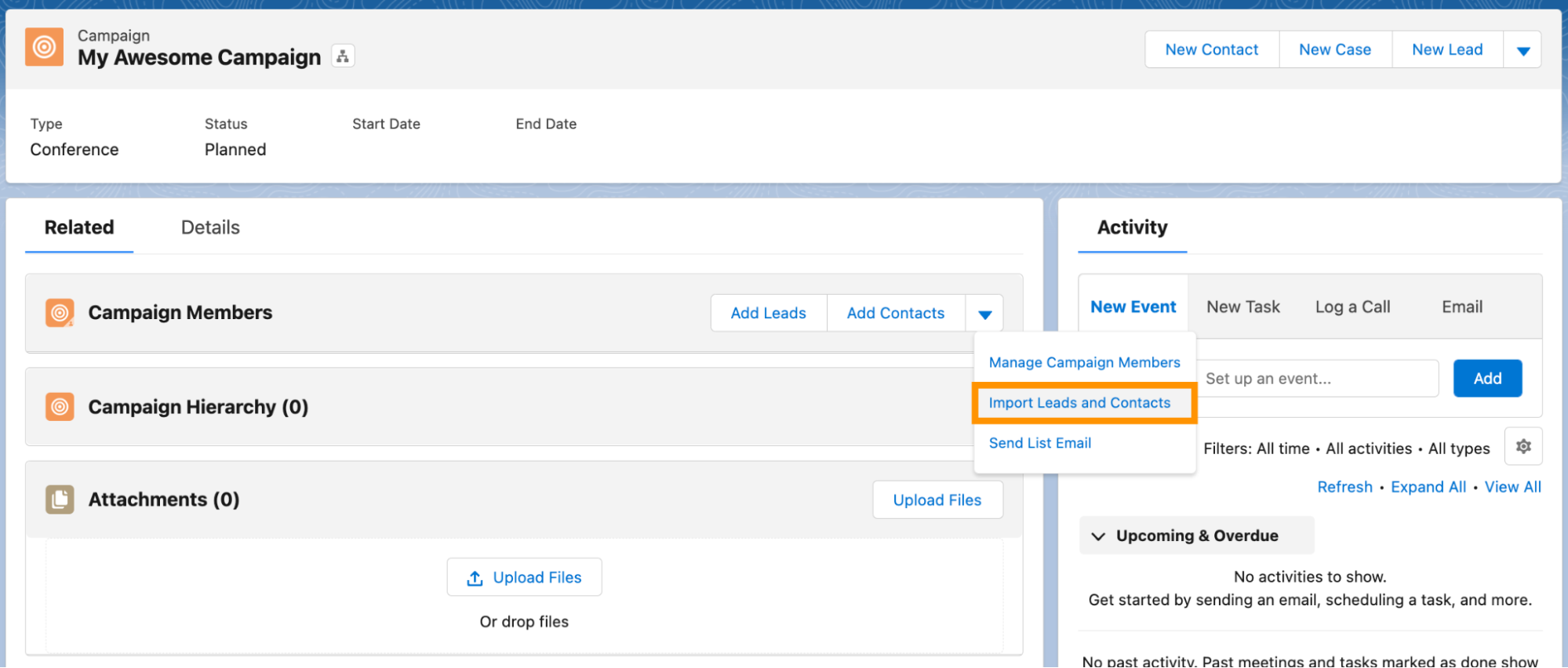Click the End Date field label

point(546,124)
